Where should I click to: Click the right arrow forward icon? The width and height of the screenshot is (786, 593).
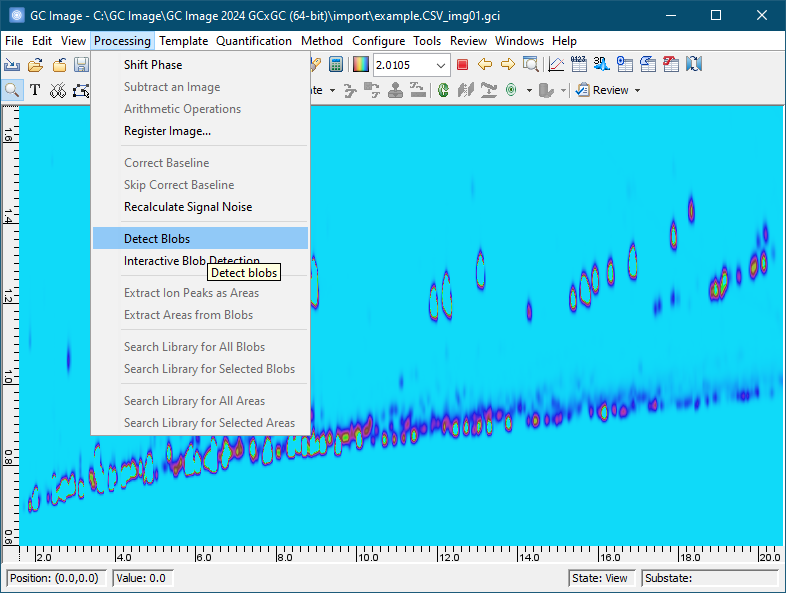[x=507, y=65]
